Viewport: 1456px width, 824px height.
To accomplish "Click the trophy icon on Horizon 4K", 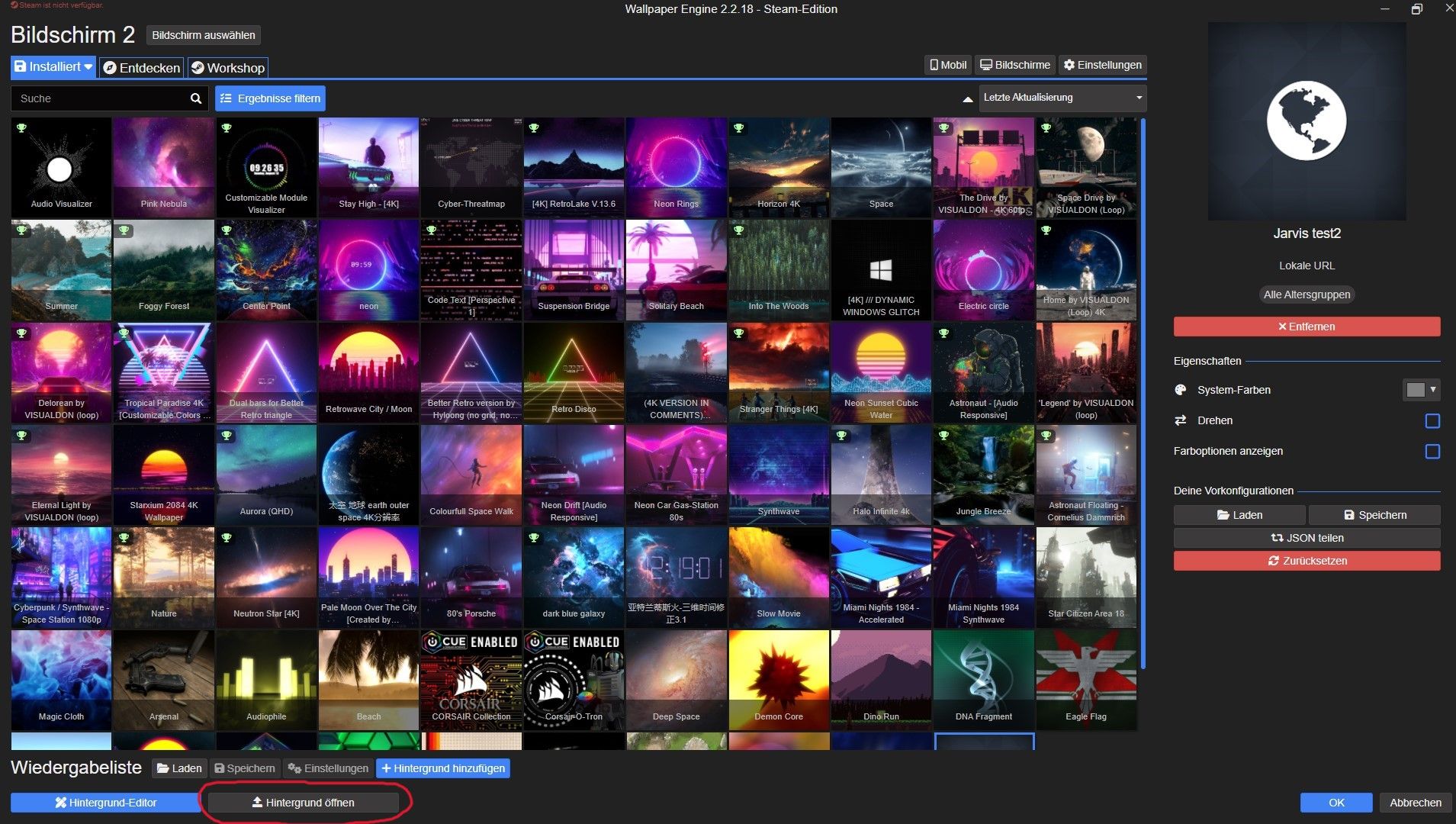I will coord(738,128).
